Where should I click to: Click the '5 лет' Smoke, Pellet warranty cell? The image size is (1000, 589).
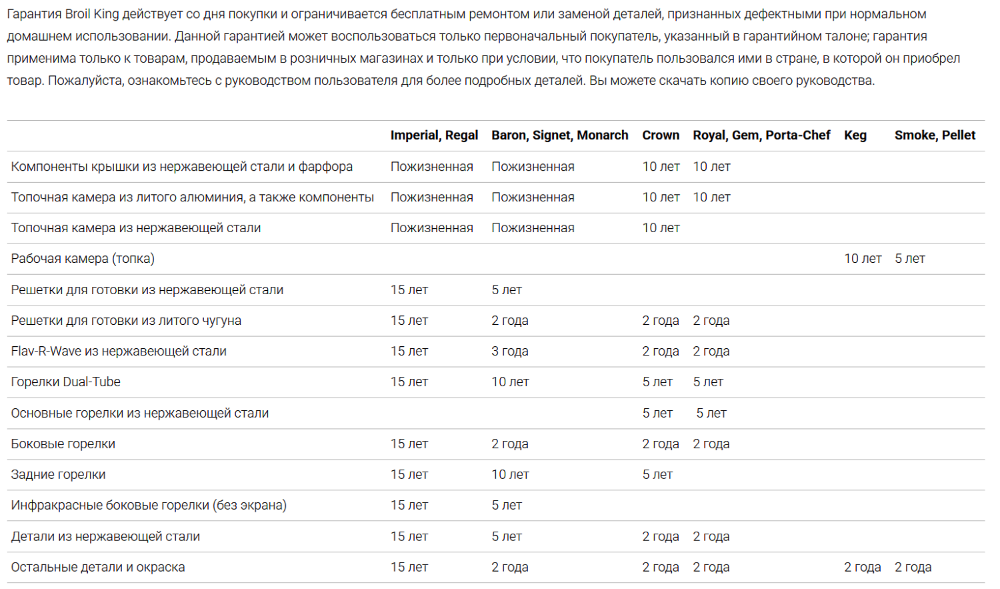910,259
